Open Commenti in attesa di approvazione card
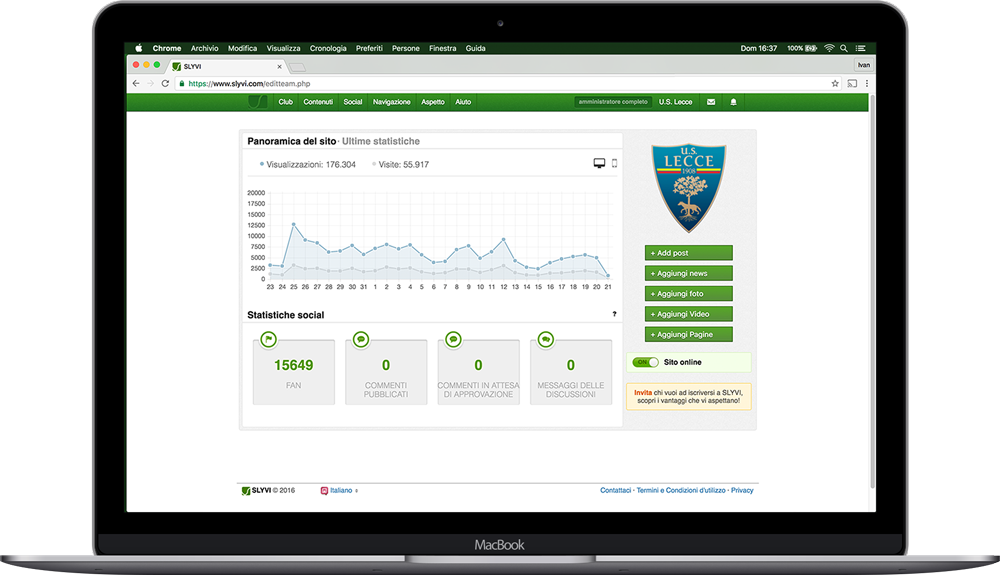 [x=478, y=372]
